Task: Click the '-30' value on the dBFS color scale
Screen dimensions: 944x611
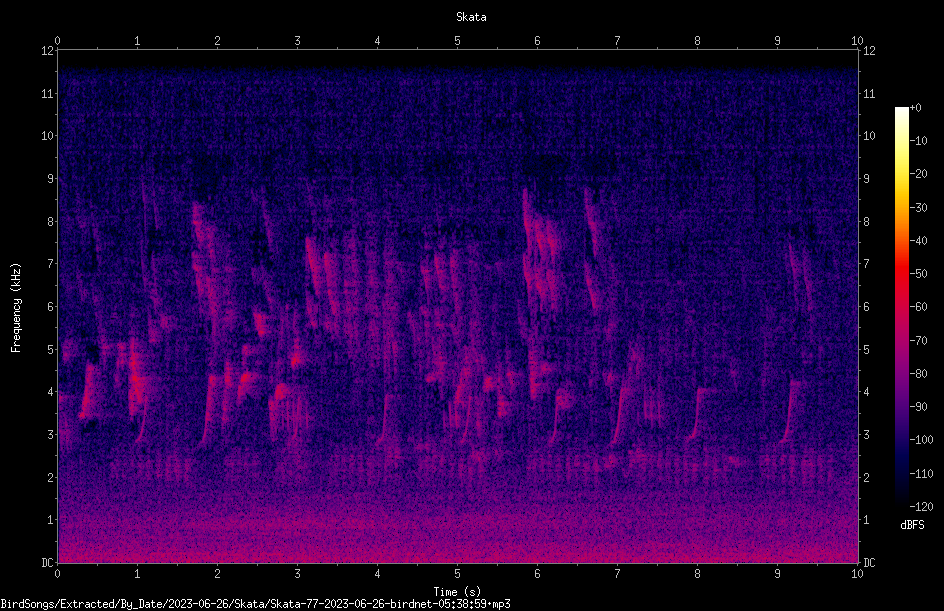Action: [918, 208]
